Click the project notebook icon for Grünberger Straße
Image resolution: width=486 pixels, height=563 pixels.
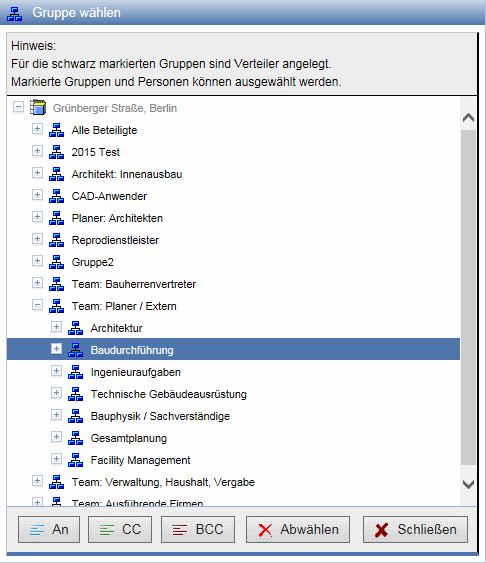point(38,107)
